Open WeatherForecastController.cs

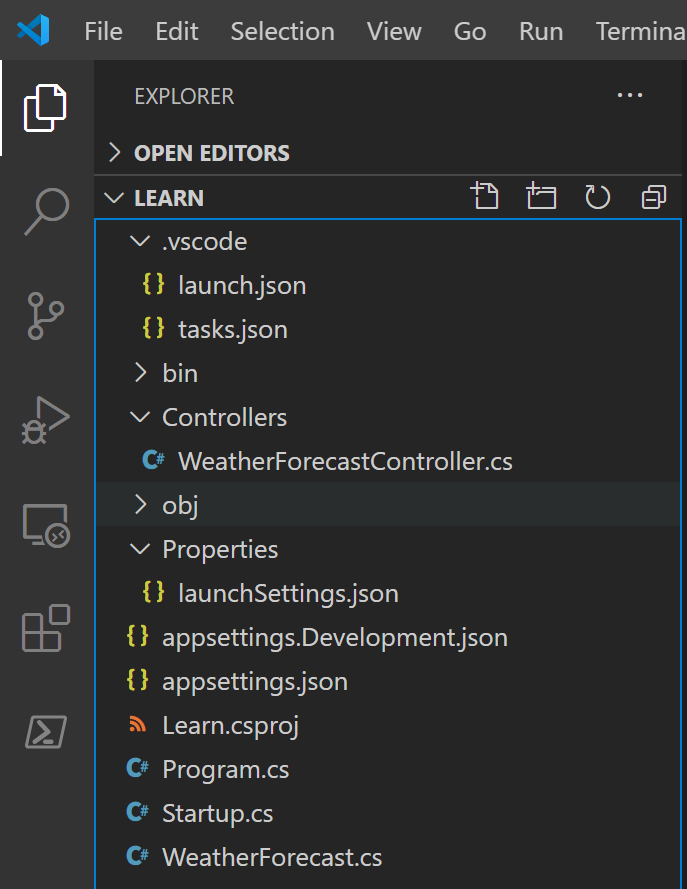coord(345,461)
